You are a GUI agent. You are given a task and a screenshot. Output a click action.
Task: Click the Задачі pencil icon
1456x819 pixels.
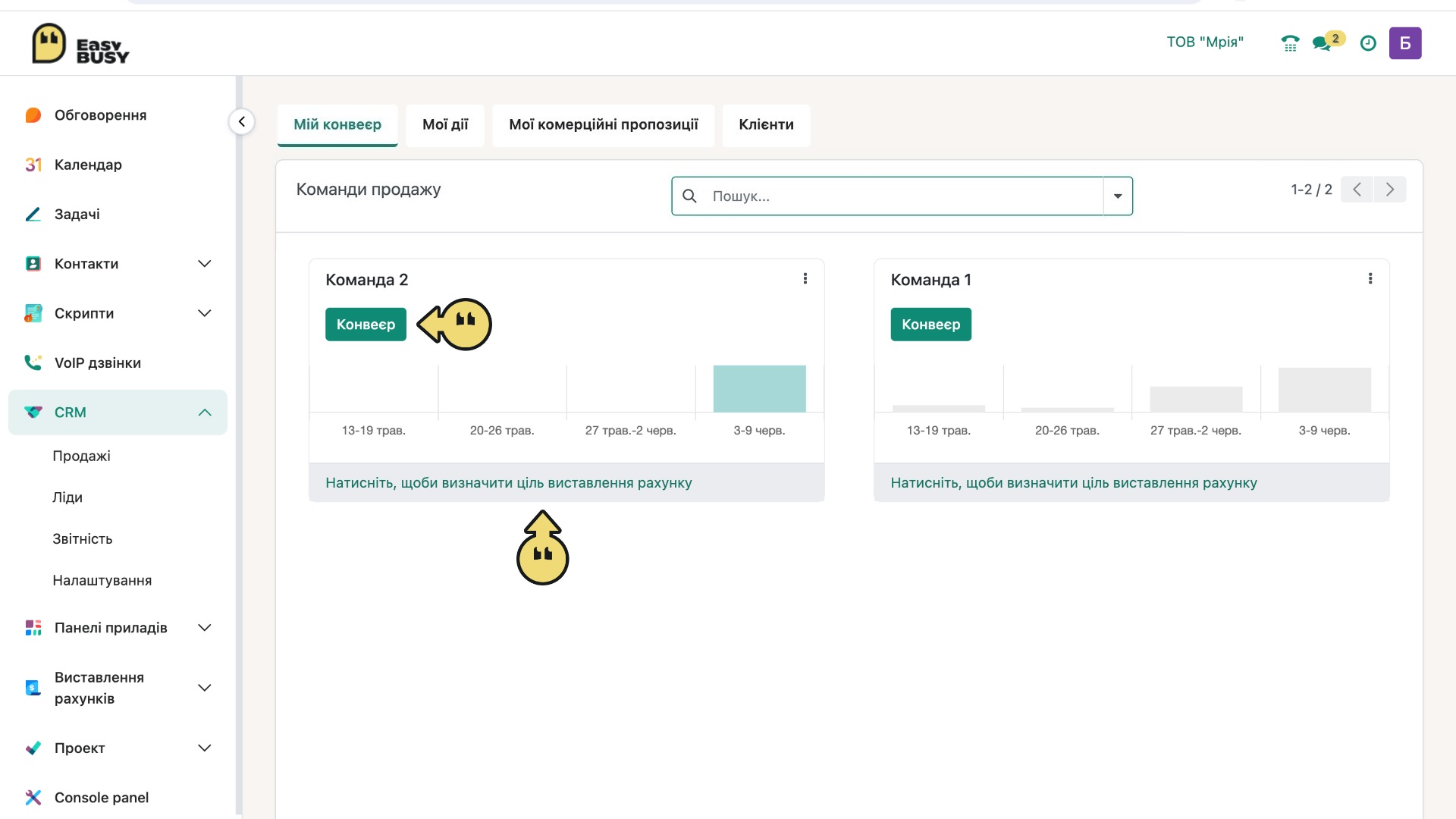pyautogui.click(x=33, y=214)
